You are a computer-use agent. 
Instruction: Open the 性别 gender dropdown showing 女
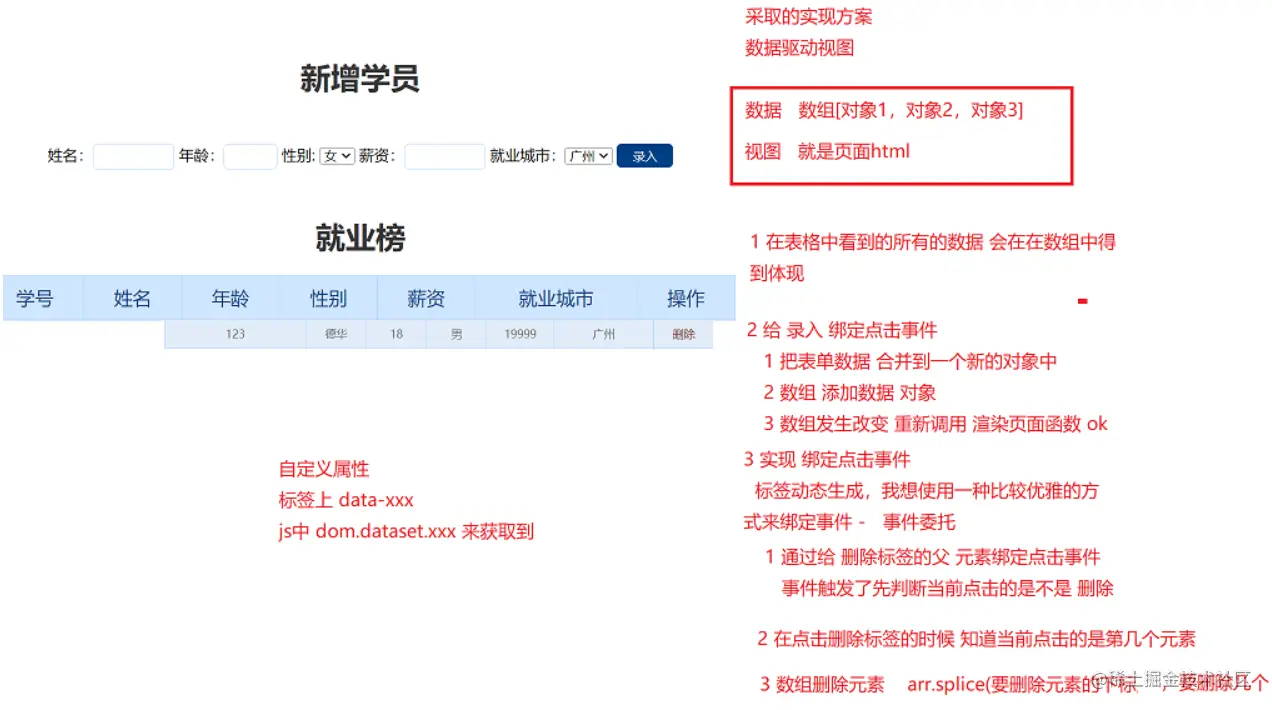pos(337,156)
